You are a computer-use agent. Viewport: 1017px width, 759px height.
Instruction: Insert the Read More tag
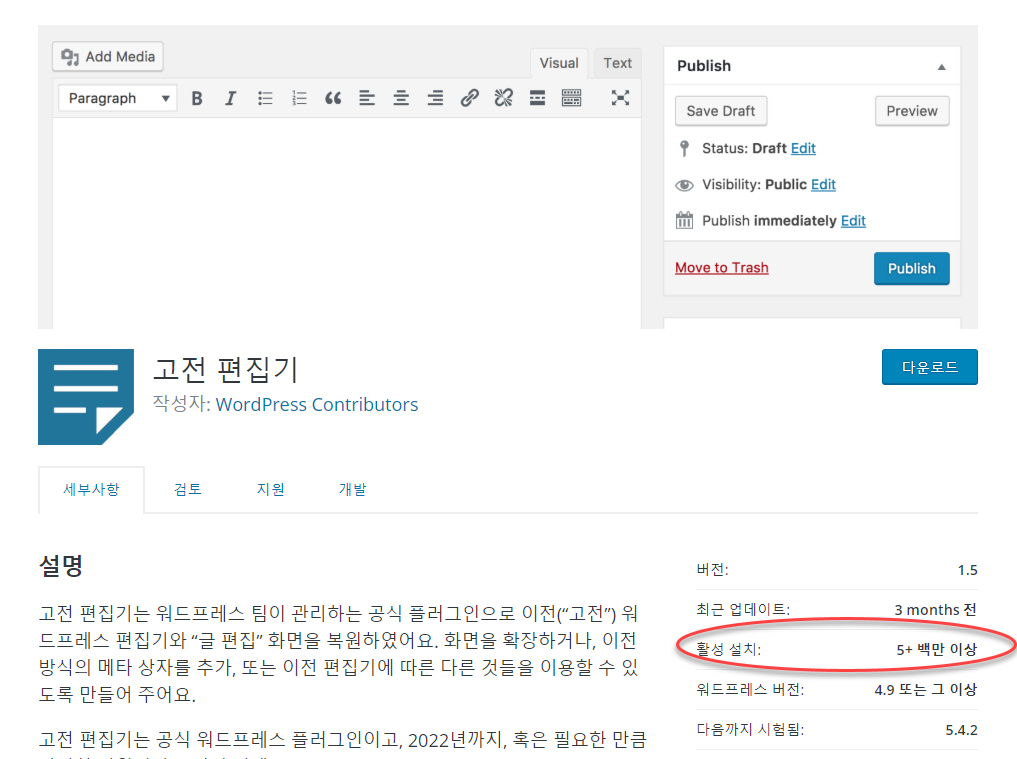click(x=537, y=98)
